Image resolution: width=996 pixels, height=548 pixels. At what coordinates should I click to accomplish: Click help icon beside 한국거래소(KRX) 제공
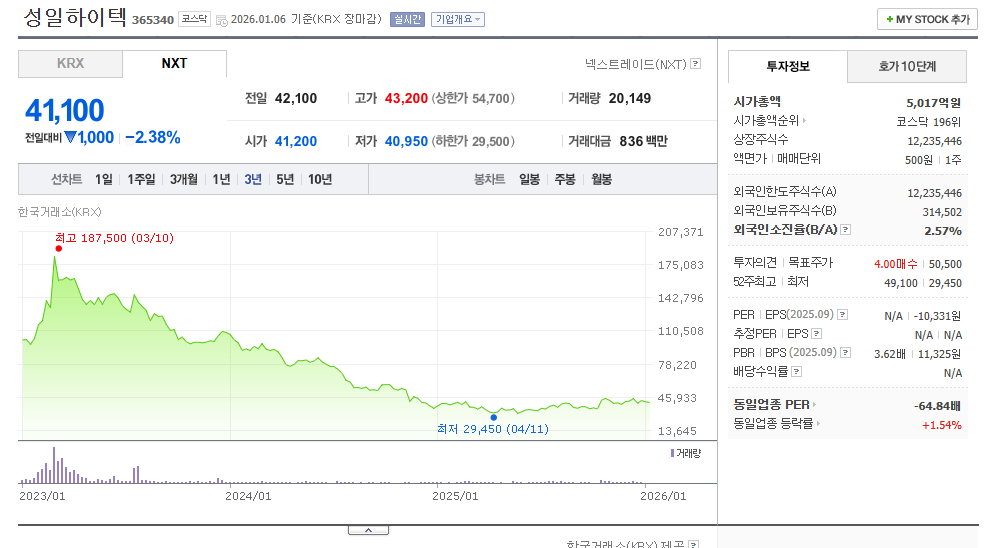tap(694, 544)
